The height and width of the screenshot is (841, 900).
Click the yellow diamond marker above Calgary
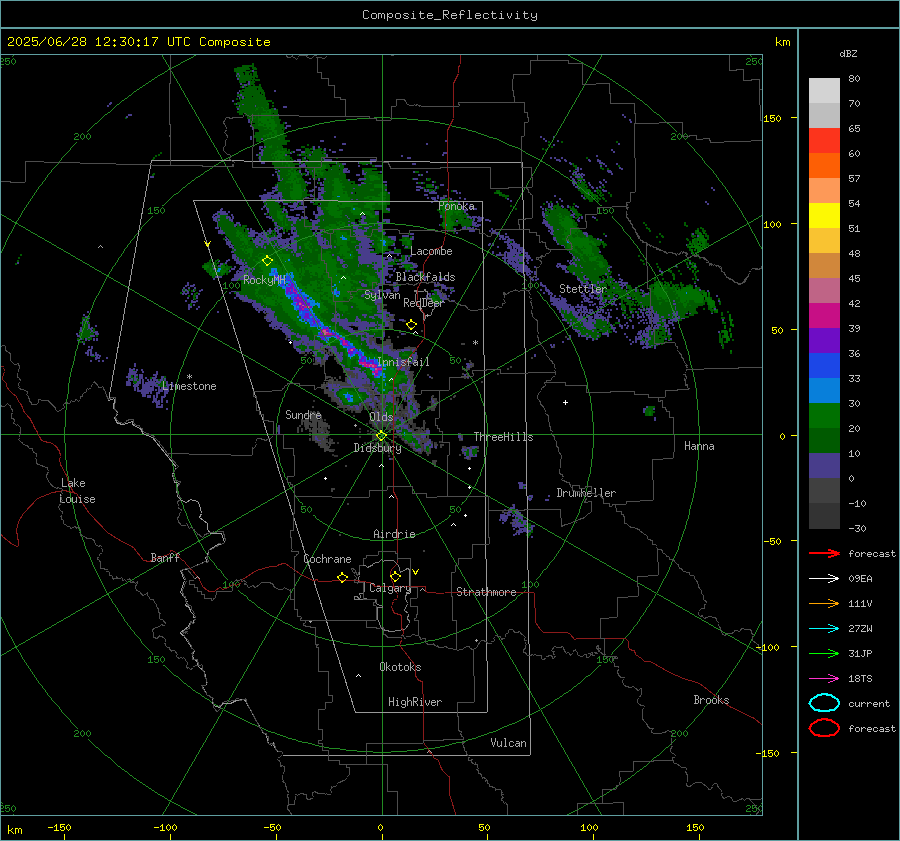point(395,576)
